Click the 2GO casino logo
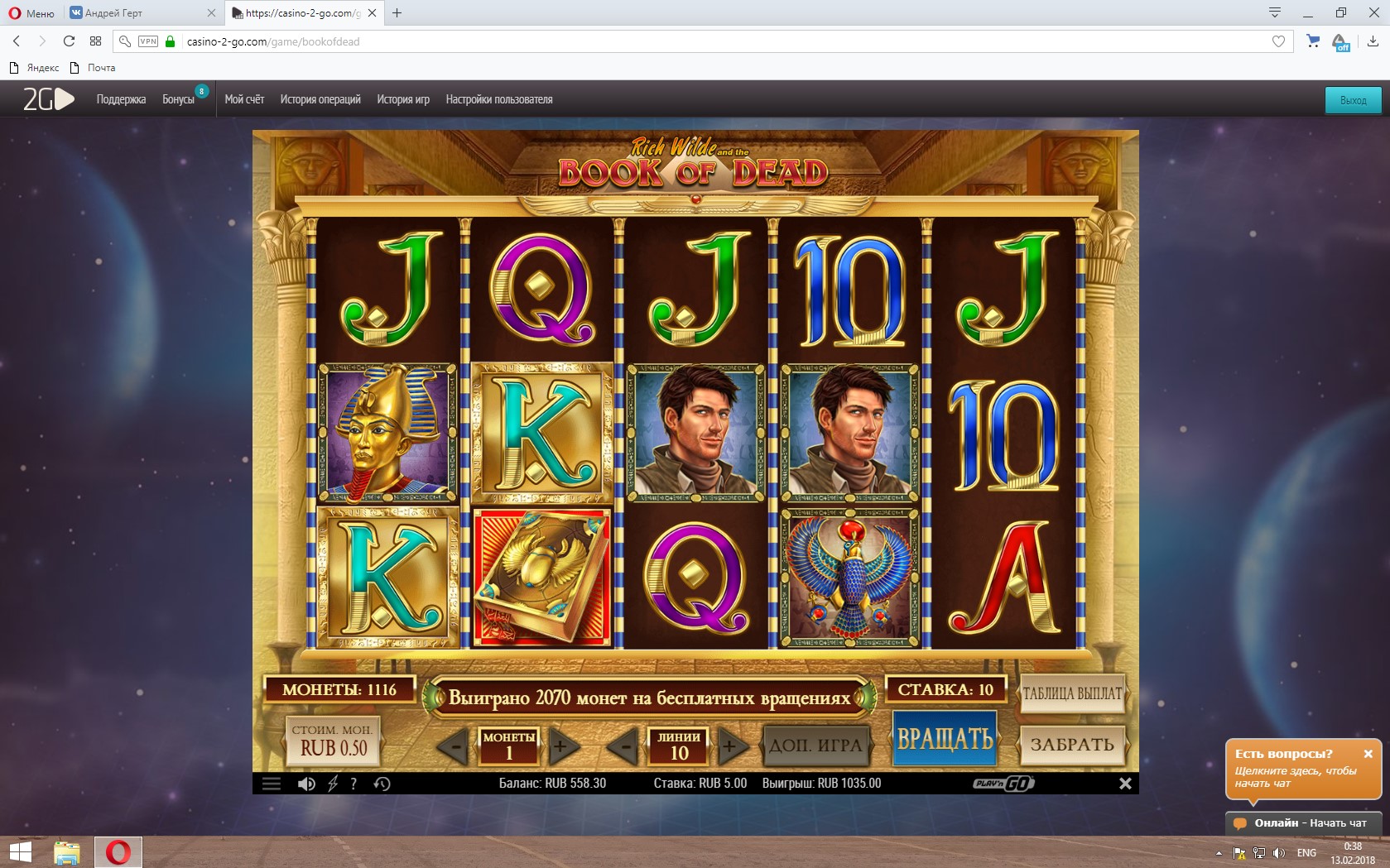The width and height of the screenshot is (1390, 868). [48, 99]
